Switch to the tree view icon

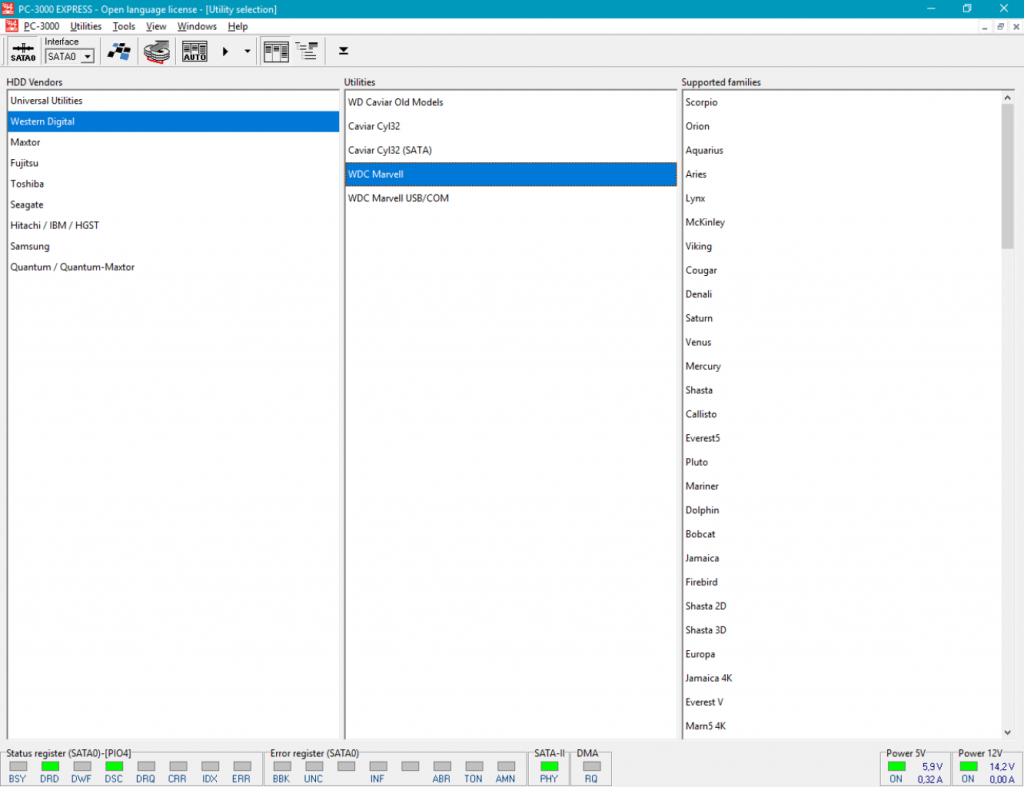click(307, 52)
